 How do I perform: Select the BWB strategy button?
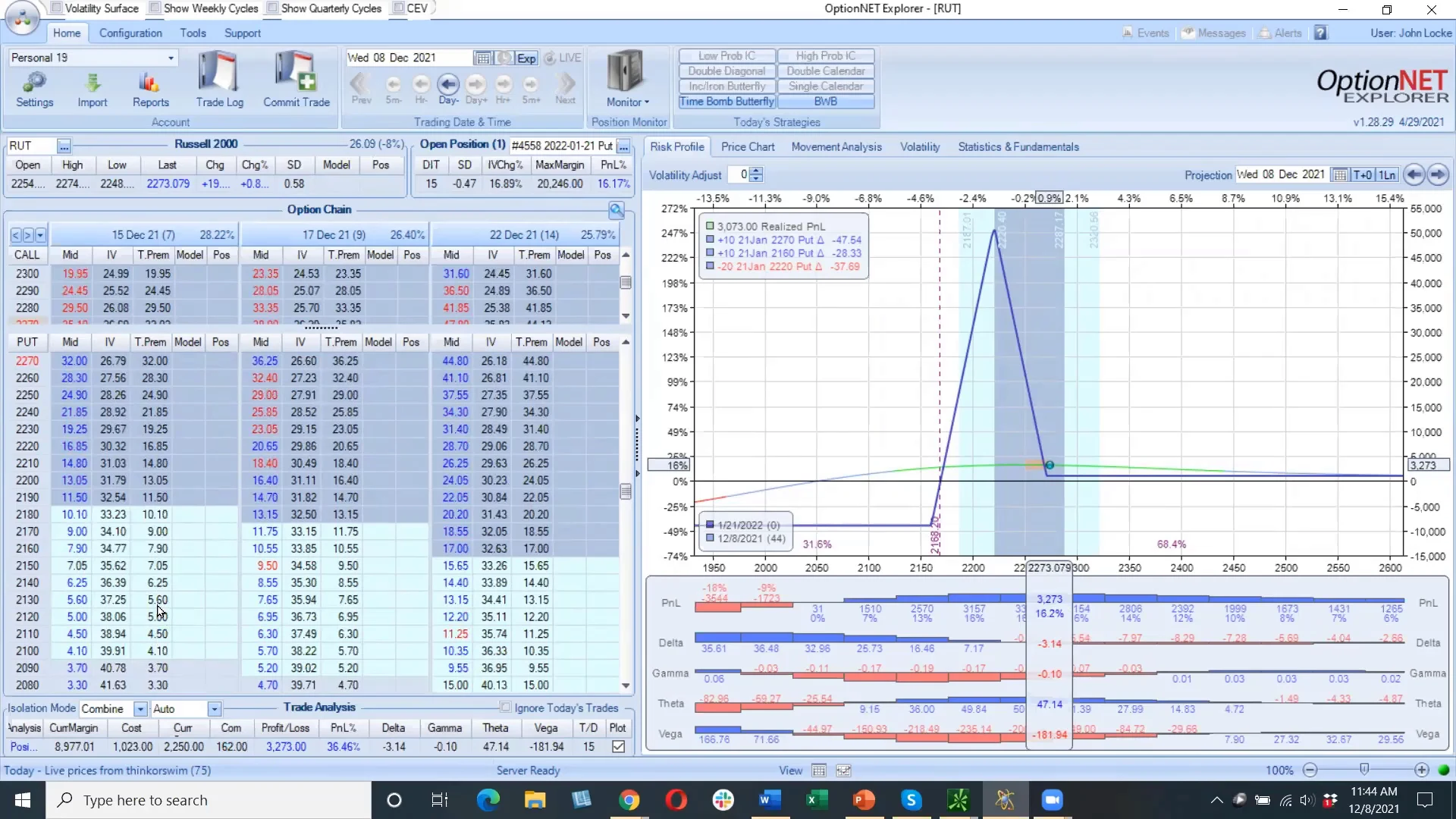[826, 102]
